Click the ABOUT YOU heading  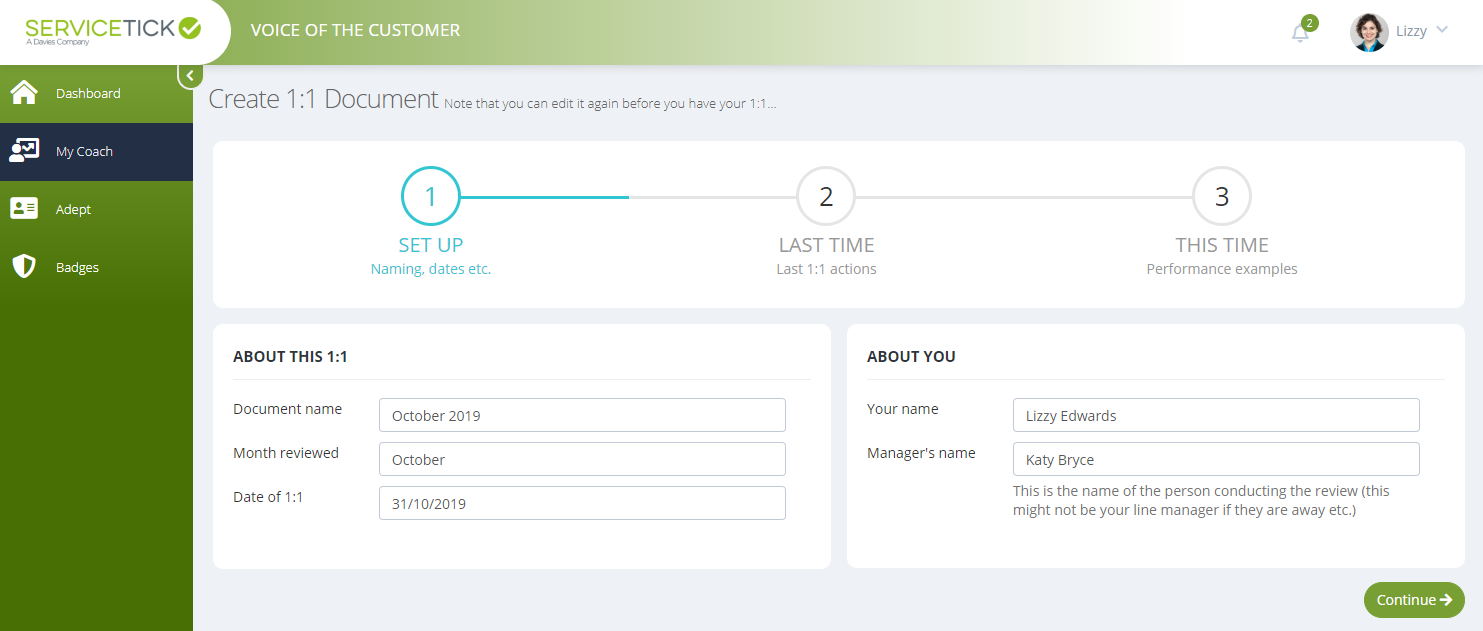click(911, 356)
